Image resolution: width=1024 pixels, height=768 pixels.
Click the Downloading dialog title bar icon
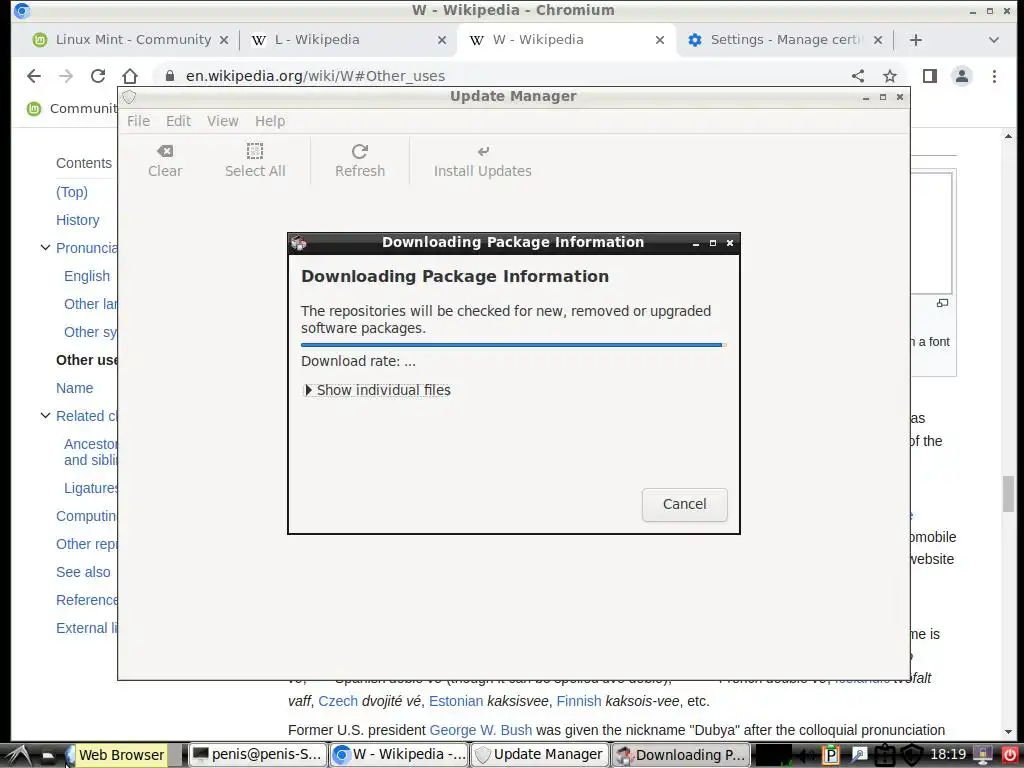tap(298, 242)
